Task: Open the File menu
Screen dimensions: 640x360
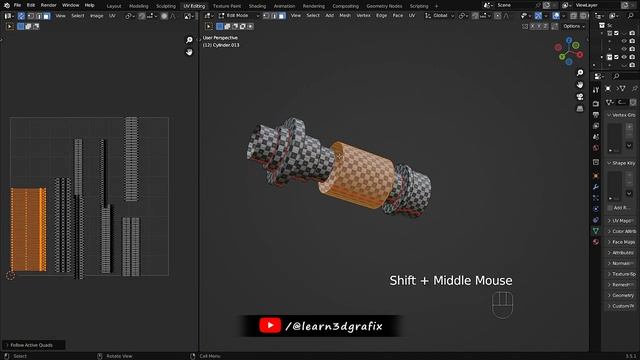Action: click(x=17, y=5)
